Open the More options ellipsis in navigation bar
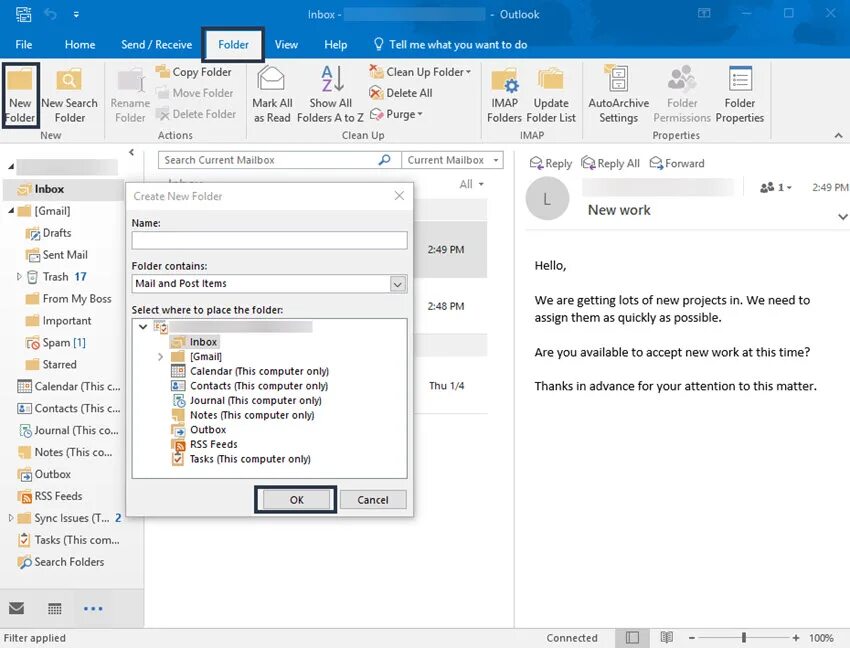The height and width of the screenshot is (648, 850). click(x=95, y=608)
